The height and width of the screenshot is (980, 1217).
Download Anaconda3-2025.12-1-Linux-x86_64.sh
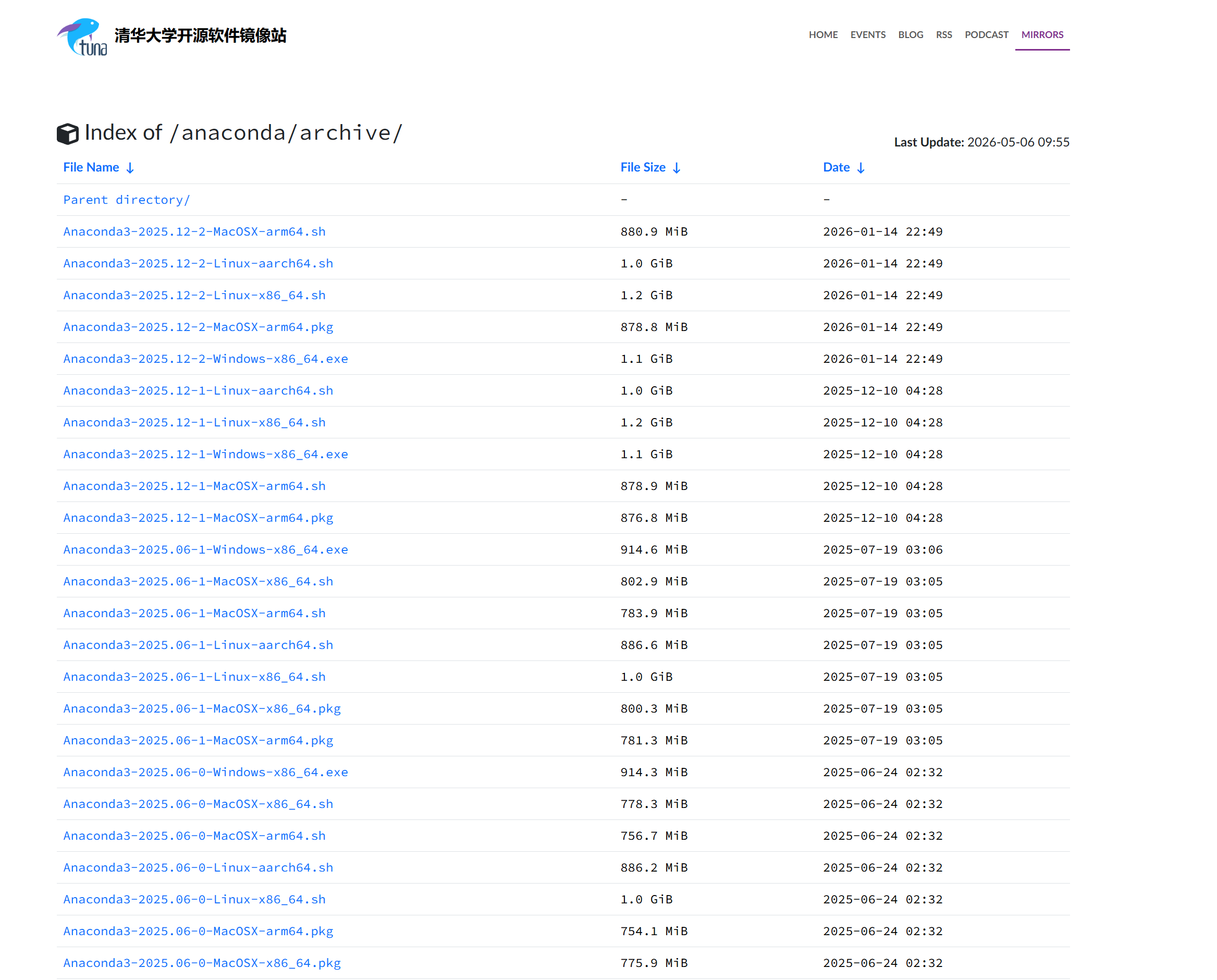pos(194,422)
